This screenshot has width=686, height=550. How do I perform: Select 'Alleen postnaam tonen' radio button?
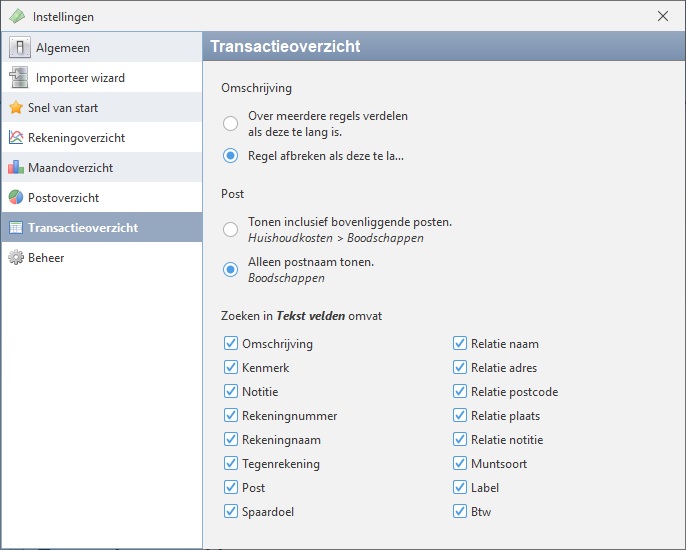click(x=231, y=270)
